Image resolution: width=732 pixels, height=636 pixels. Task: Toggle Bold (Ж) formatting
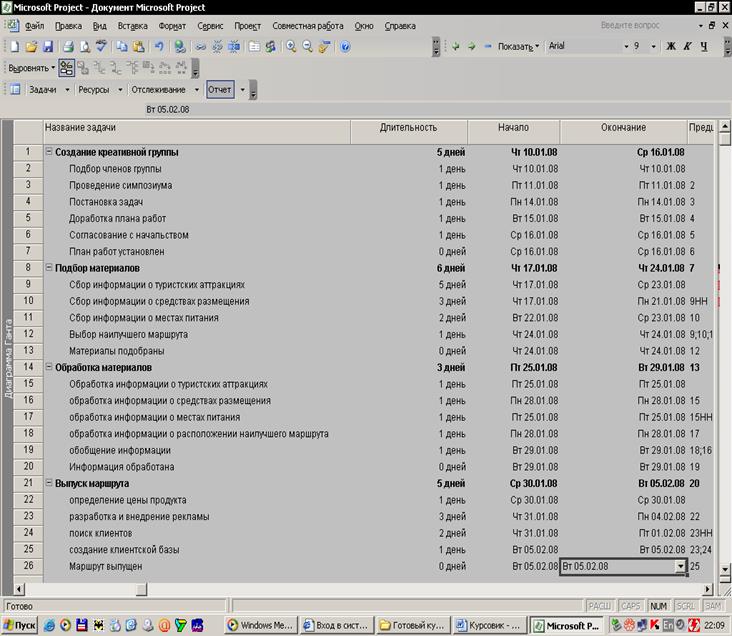(x=671, y=46)
